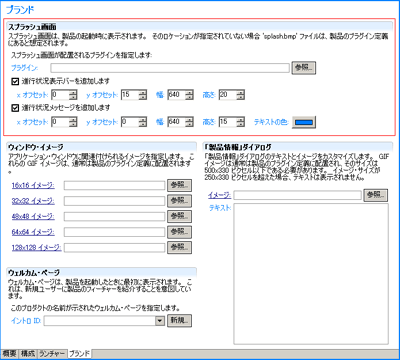The height and width of the screenshot is (360, 400).
Task: Open the 64x64 イメージ link
Action: click(33, 232)
